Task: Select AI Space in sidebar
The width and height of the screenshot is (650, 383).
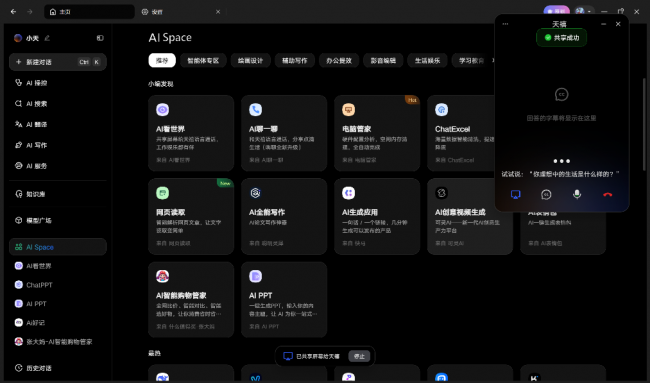Action: coord(58,247)
